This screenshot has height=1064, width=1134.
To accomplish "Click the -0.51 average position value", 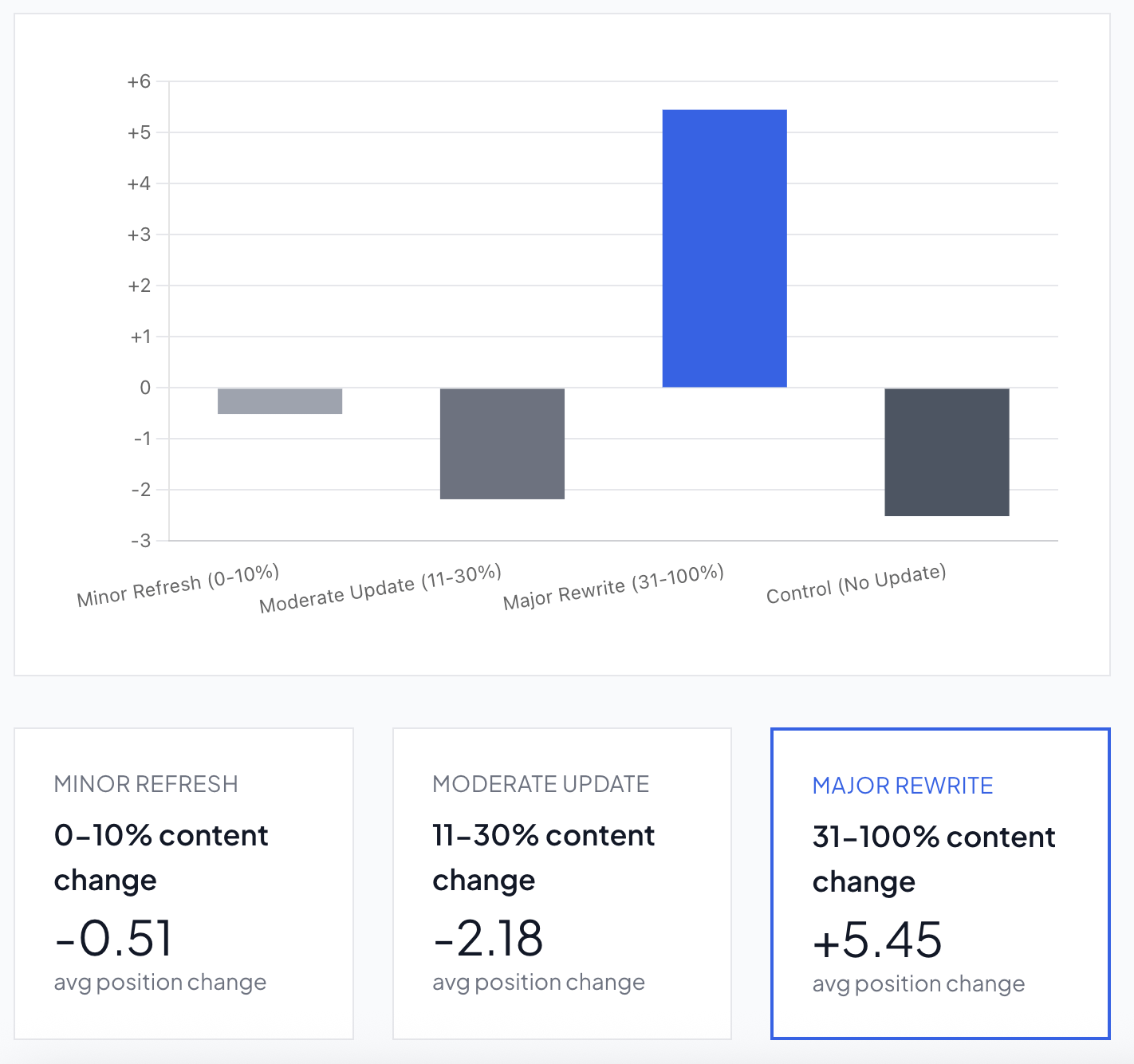I will (x=113, y=938).
